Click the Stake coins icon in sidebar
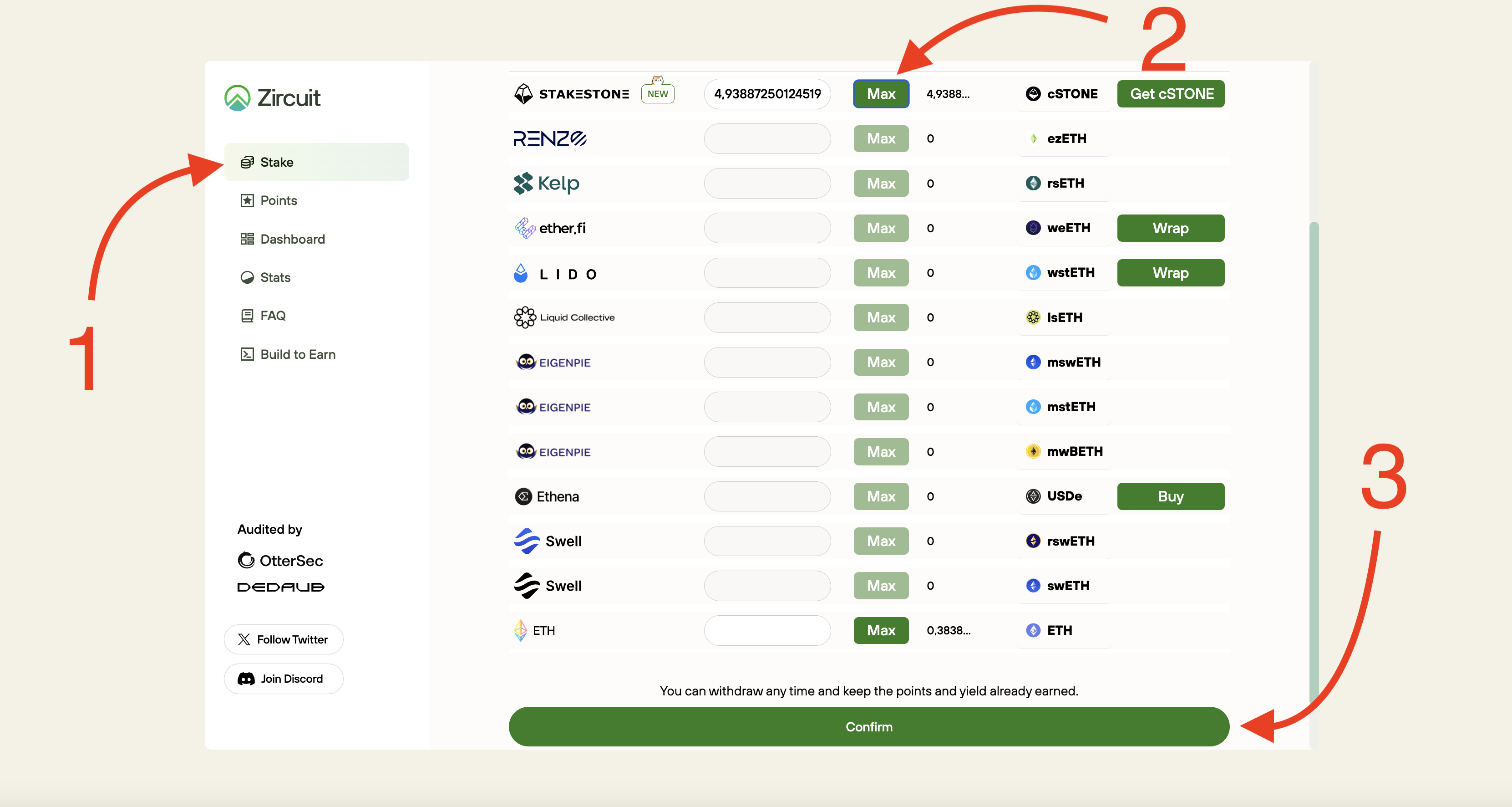Screen dimensions: 1512x807 pos(247,162)
